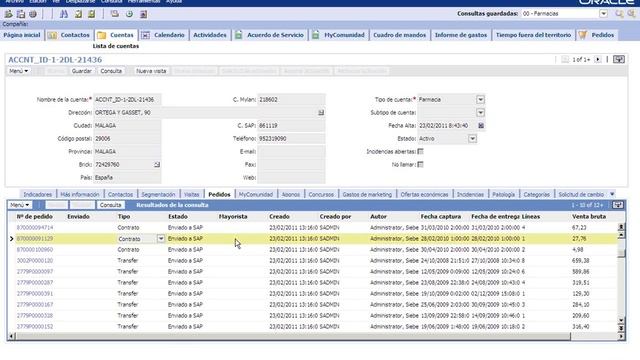Screen dimensions: 640x360
Task: Open the Patología view tab
Action: (503, 195)
